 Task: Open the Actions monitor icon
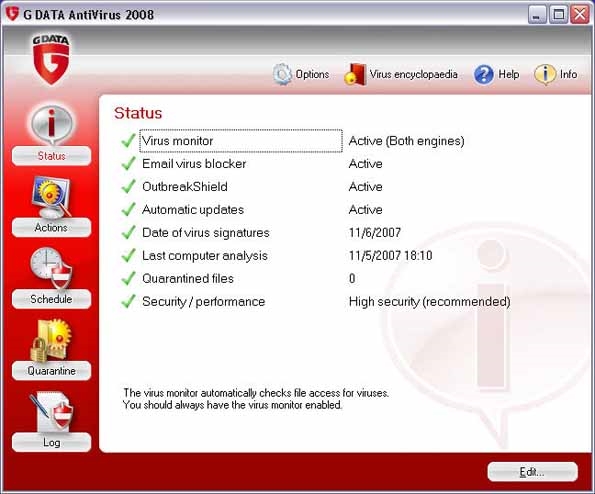click(x=51, y=197)
